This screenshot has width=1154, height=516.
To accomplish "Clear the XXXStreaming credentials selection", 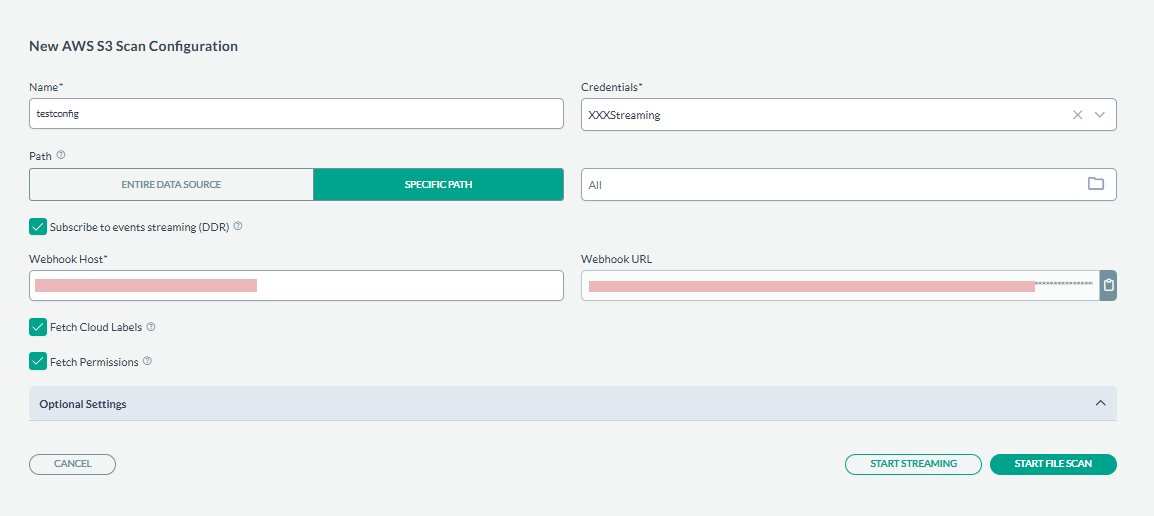I will point(1077,115).
